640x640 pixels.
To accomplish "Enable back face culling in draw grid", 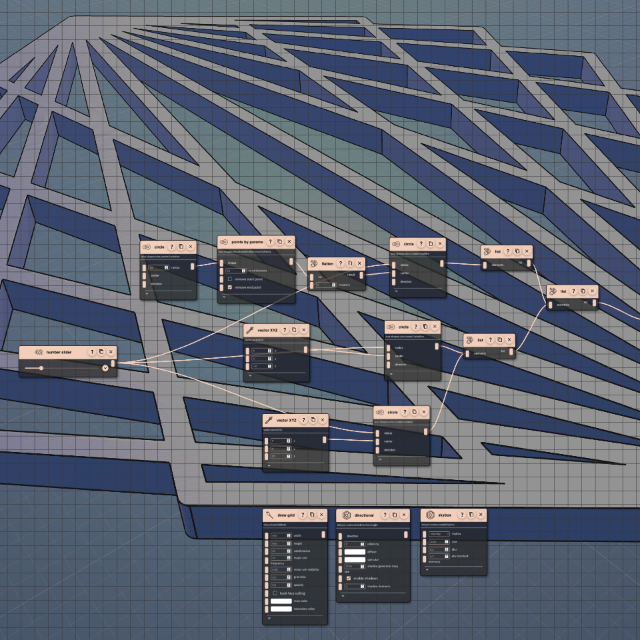I will (x=275, y=593).
